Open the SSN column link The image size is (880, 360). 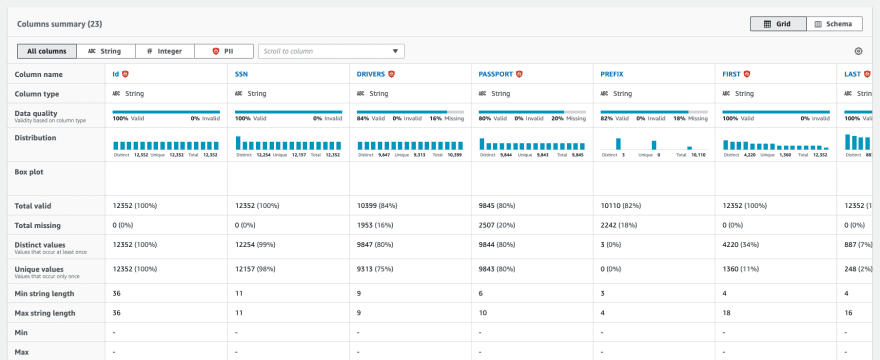(x=241, y=74)
